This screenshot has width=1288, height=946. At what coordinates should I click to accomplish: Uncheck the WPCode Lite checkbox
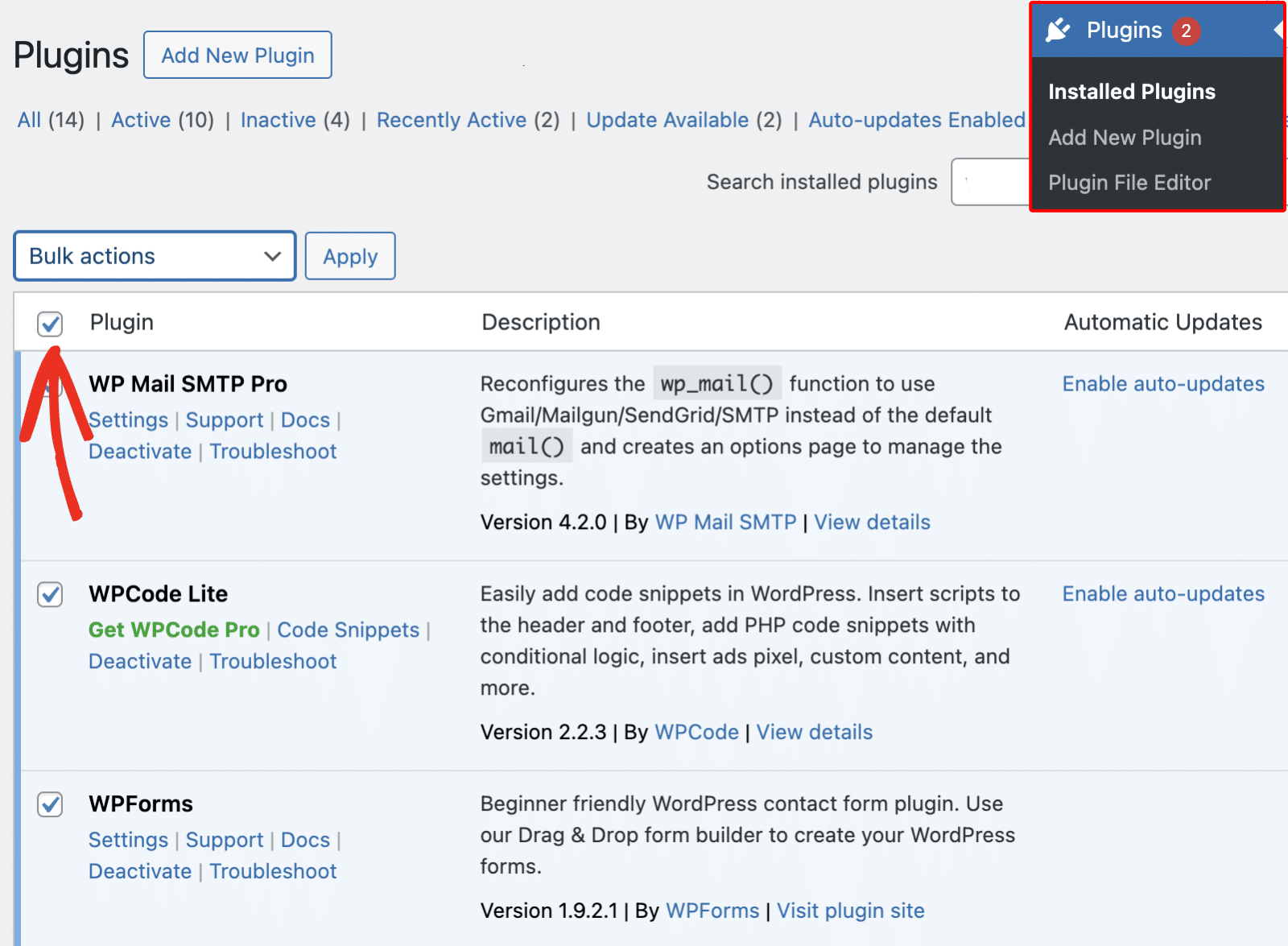pos(50,595)
